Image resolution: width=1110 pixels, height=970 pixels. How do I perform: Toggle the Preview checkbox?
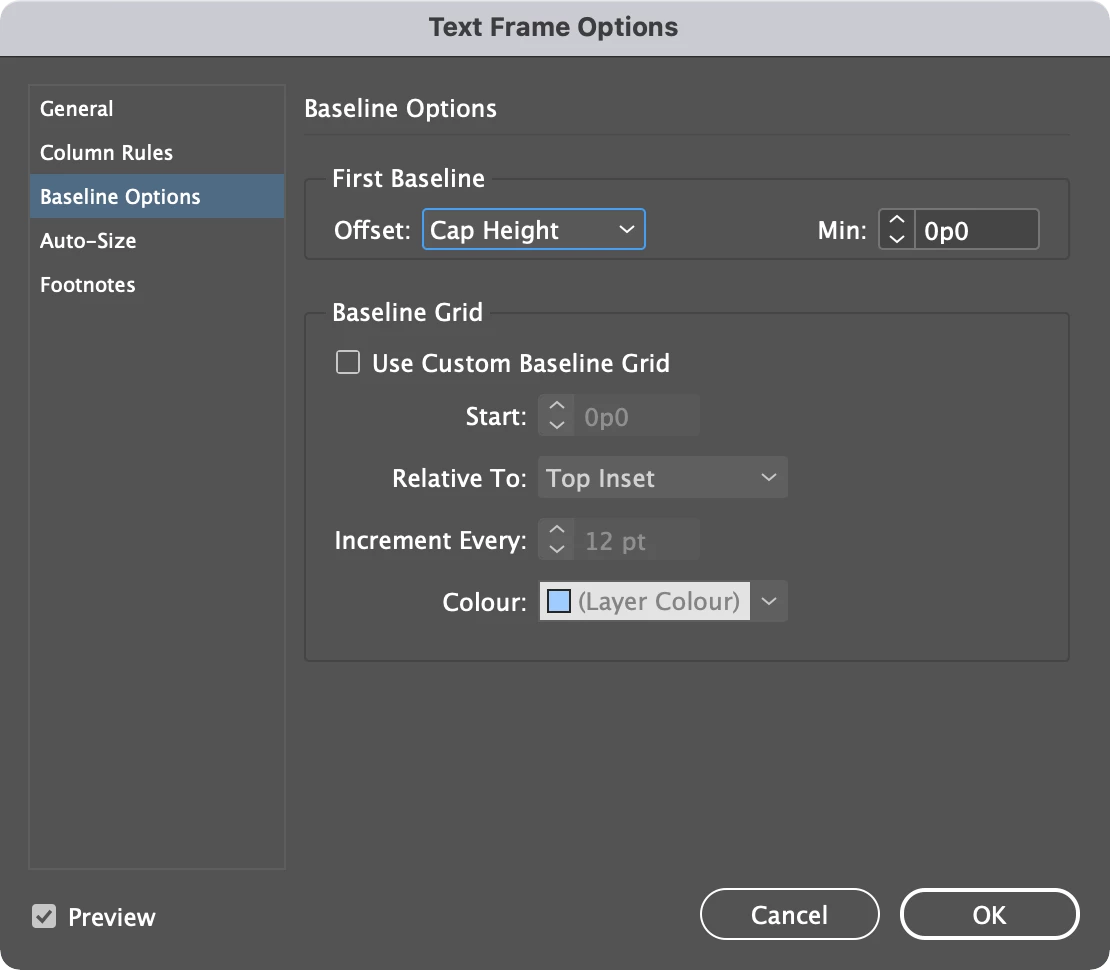click(x=44, y=916)
